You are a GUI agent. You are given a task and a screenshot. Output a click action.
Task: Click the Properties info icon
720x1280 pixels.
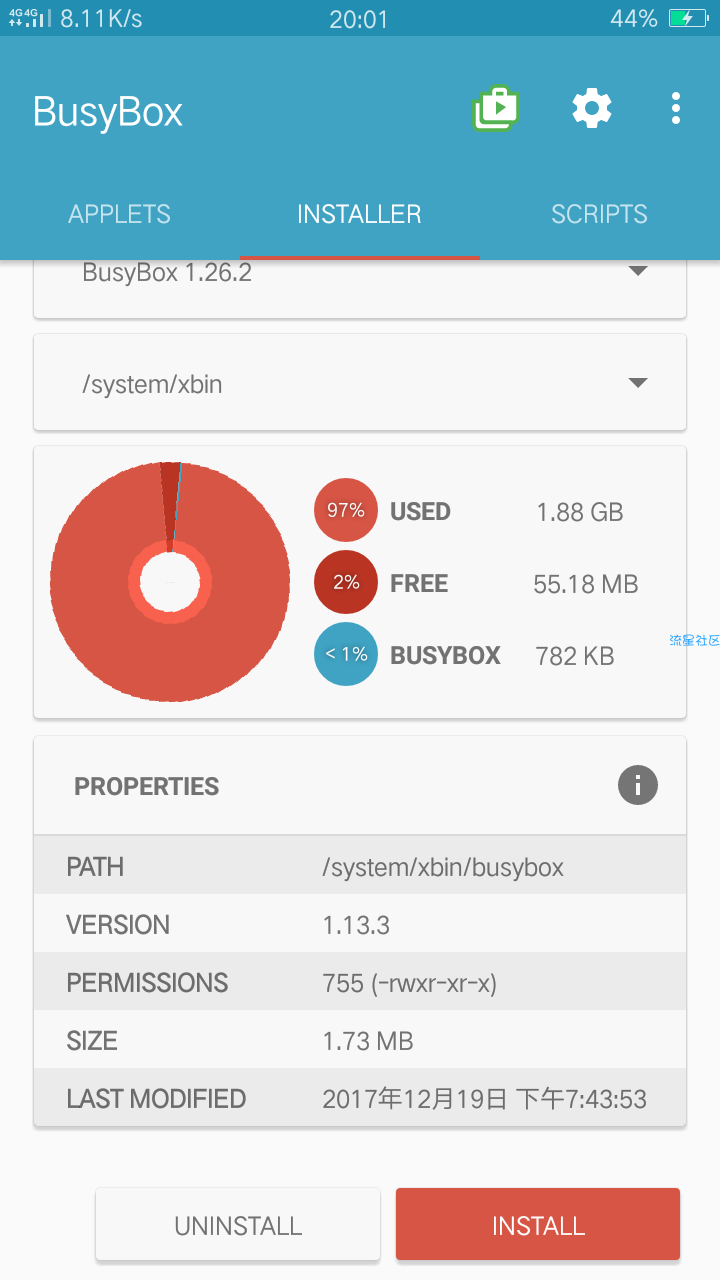(638, 785)
